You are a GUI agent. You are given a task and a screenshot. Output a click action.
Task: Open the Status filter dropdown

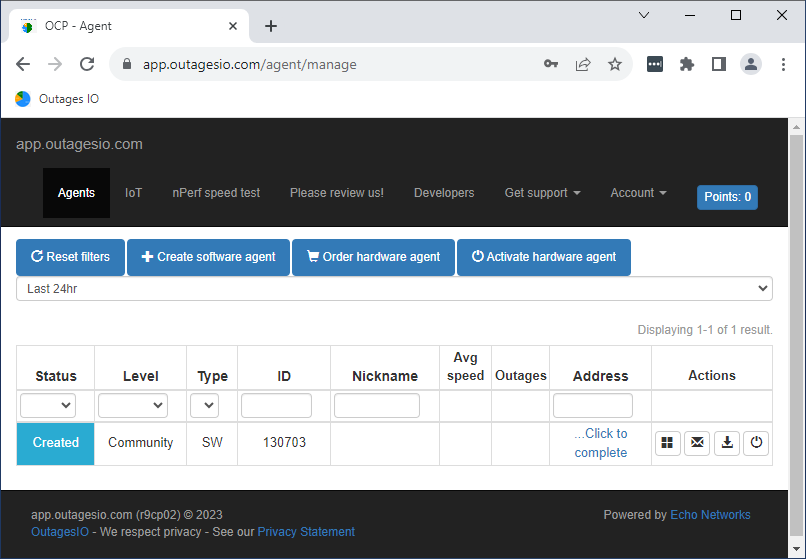pos(48,405)
